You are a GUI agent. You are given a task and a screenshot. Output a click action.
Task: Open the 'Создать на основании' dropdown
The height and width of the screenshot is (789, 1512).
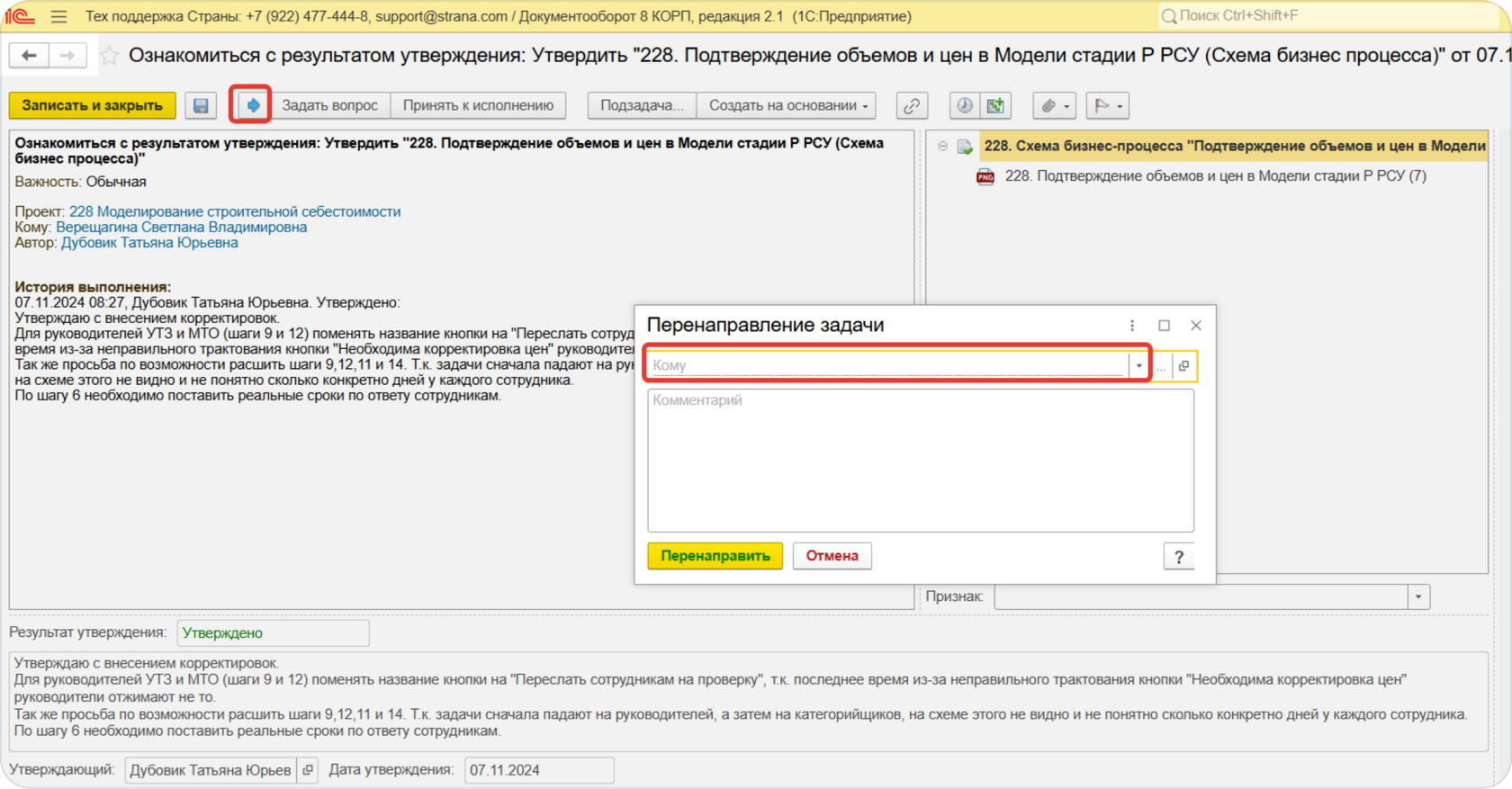(787, 106)
